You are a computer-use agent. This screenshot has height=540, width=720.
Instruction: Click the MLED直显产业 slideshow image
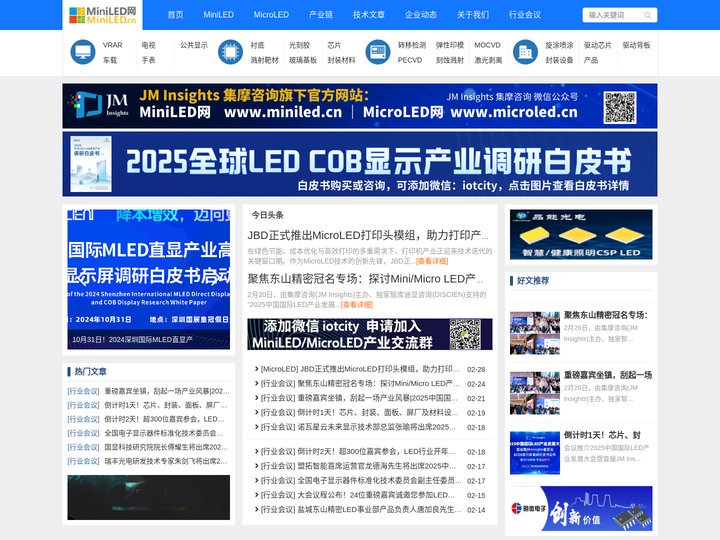[x=148, y=279]
